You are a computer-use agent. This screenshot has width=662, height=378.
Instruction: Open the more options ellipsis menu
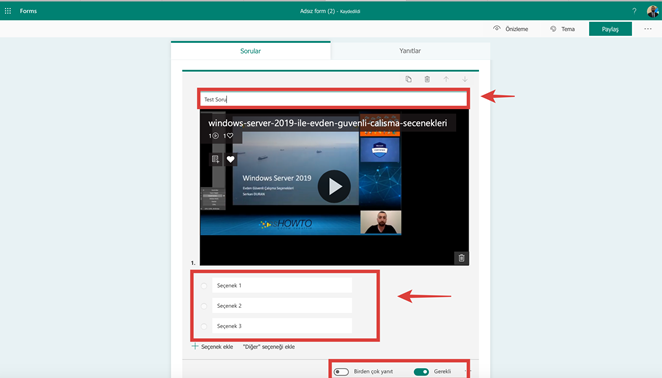pyautogui.click(x=648, y=29)
